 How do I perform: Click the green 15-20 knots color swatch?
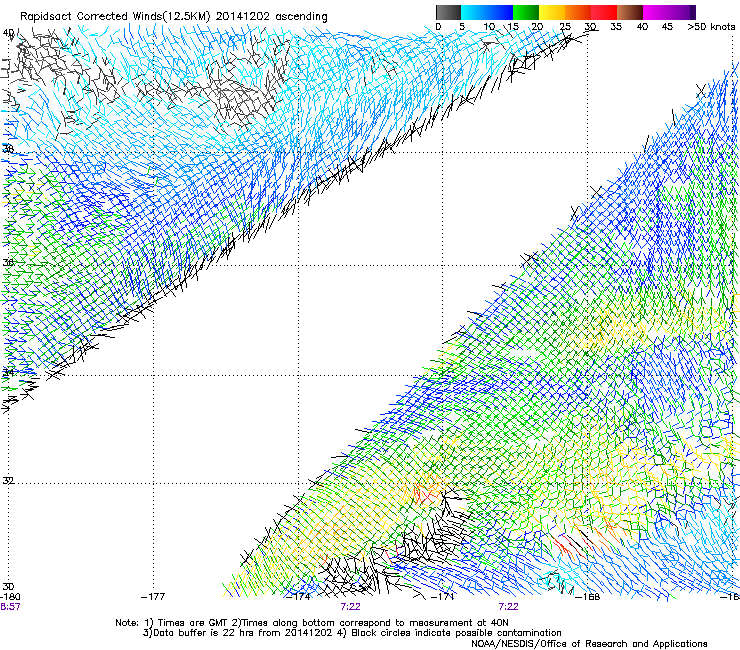coord(526,12)
